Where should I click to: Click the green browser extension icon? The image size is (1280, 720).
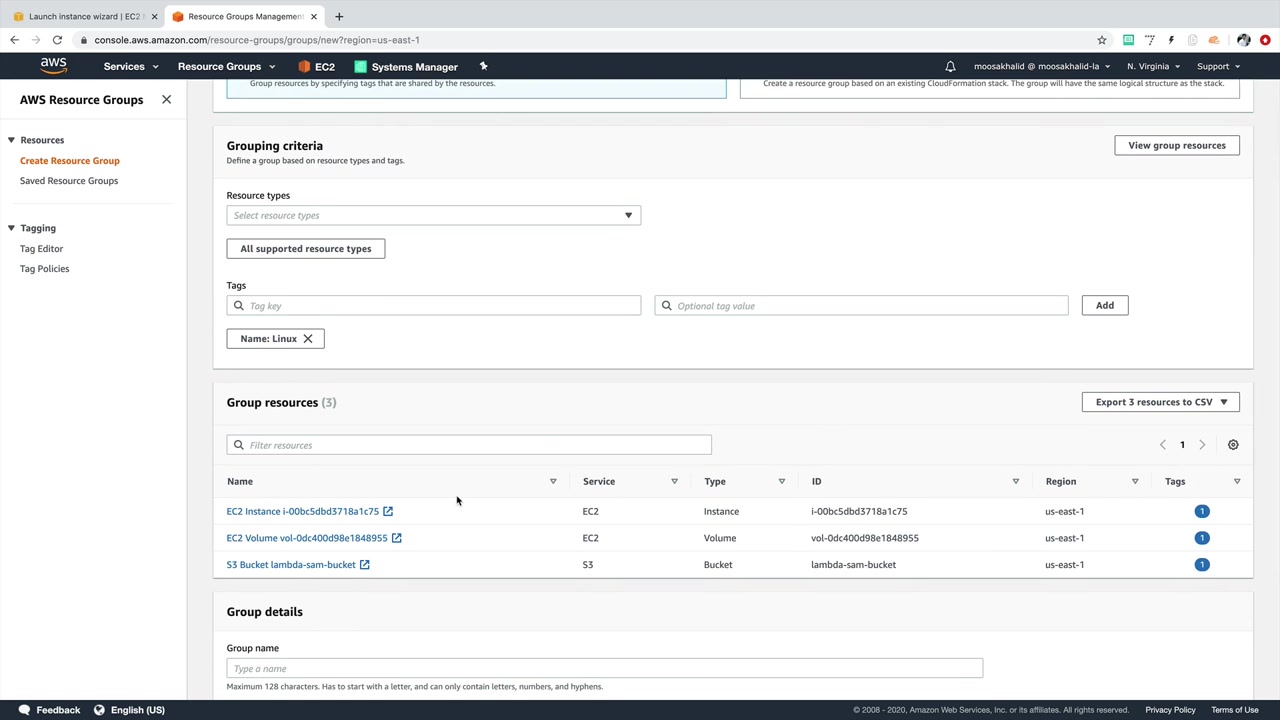click(1128, 40)
